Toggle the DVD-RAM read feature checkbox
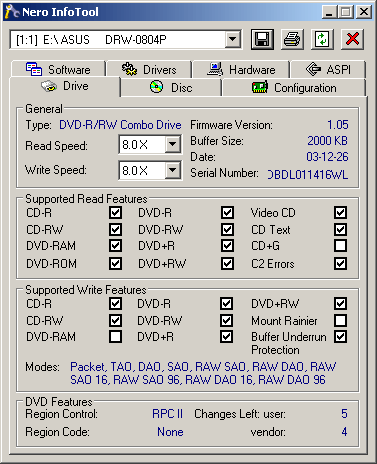This screenshot has height=464, width=377. click(115, 246)
